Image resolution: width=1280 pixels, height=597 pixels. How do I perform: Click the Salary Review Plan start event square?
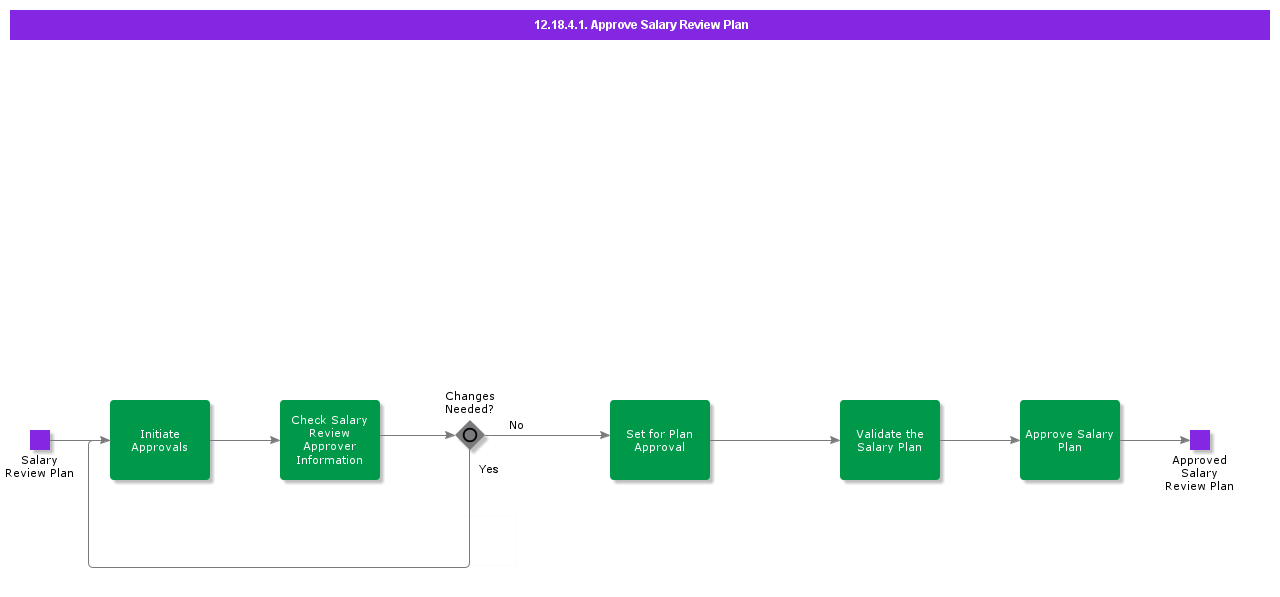[40, 440]
